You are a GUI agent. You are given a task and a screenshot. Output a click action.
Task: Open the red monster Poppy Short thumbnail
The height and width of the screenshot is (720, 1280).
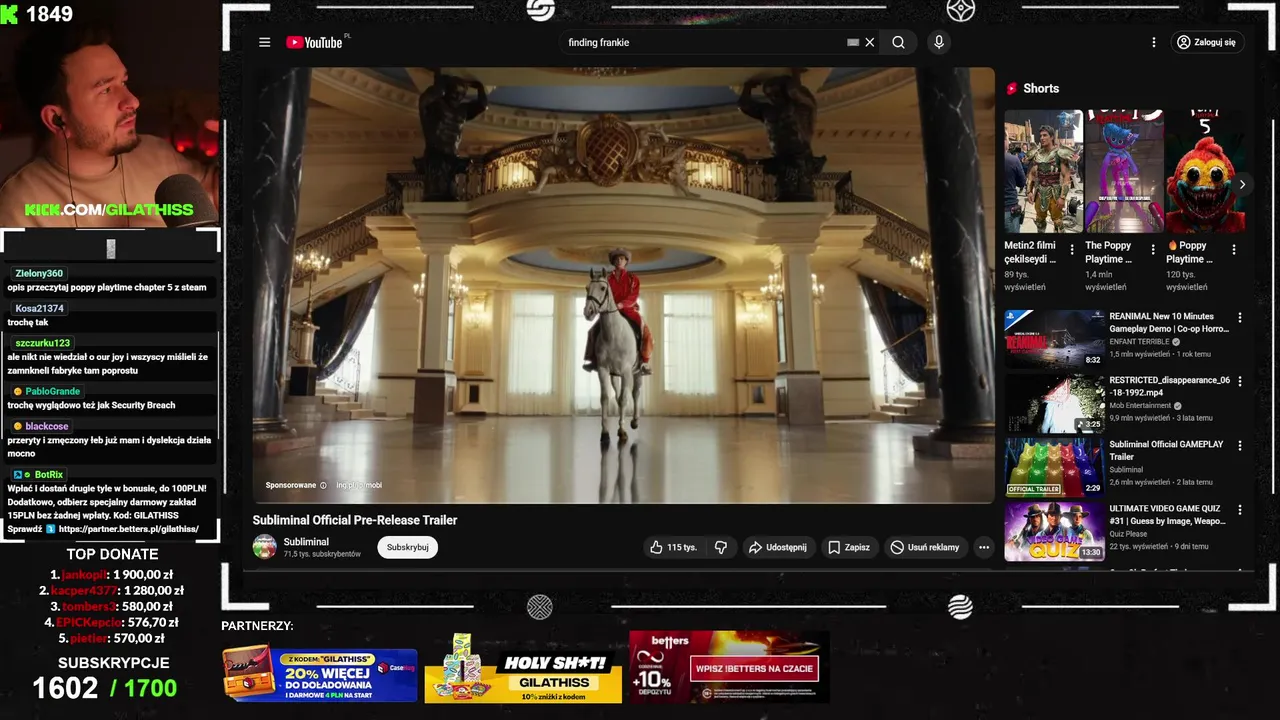tap(1205, 171)
